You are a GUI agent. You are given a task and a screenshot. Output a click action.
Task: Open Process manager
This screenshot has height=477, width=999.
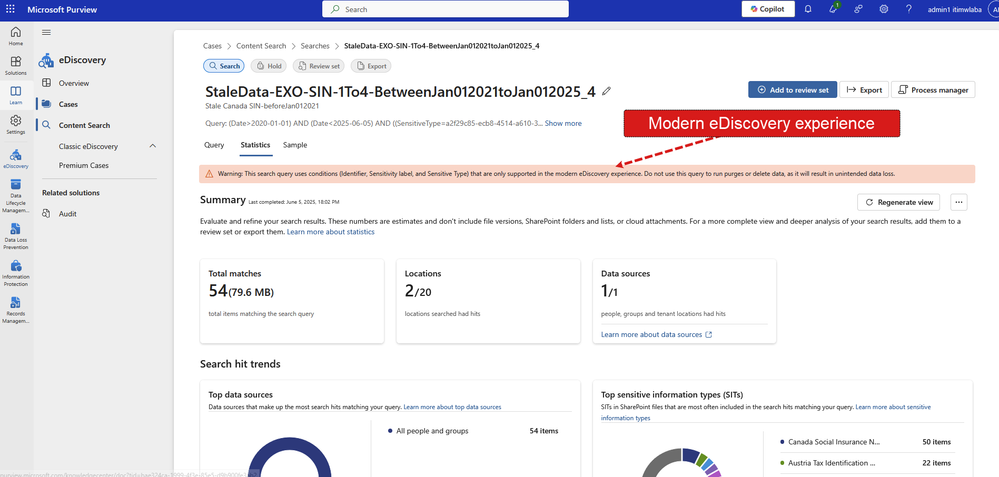933,90
